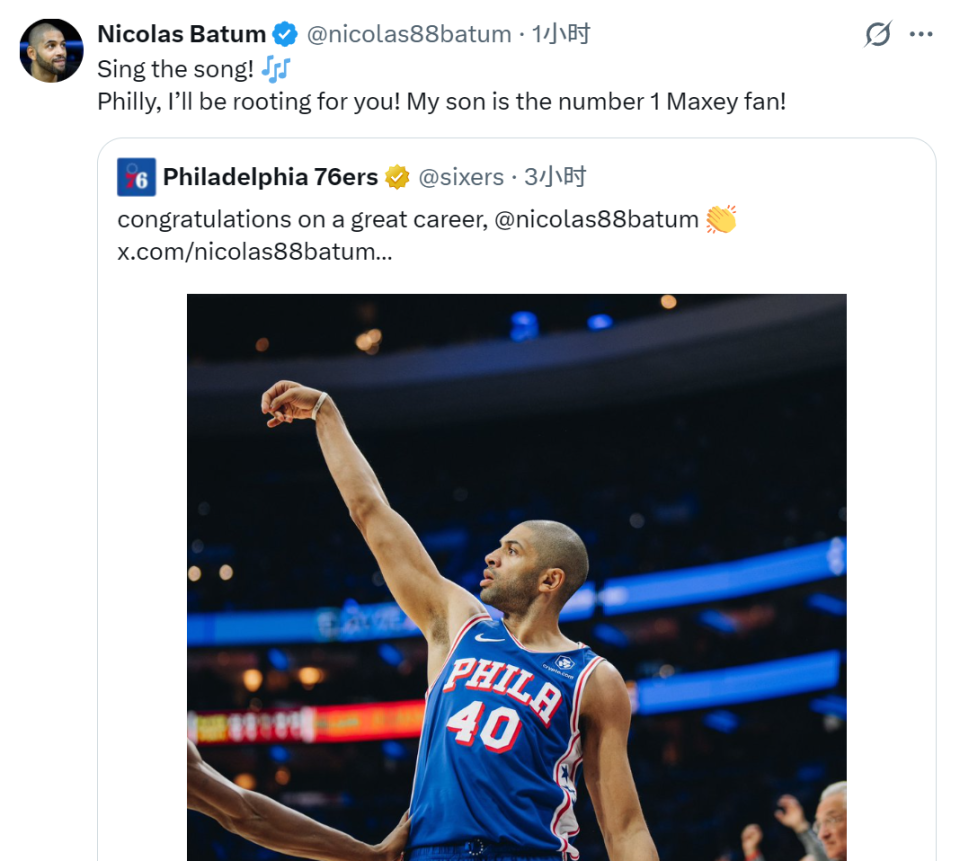Viewport: 960px width, 861px height.
Task: Click the 1小时 tweet timestamp
Action: (561, 34)
